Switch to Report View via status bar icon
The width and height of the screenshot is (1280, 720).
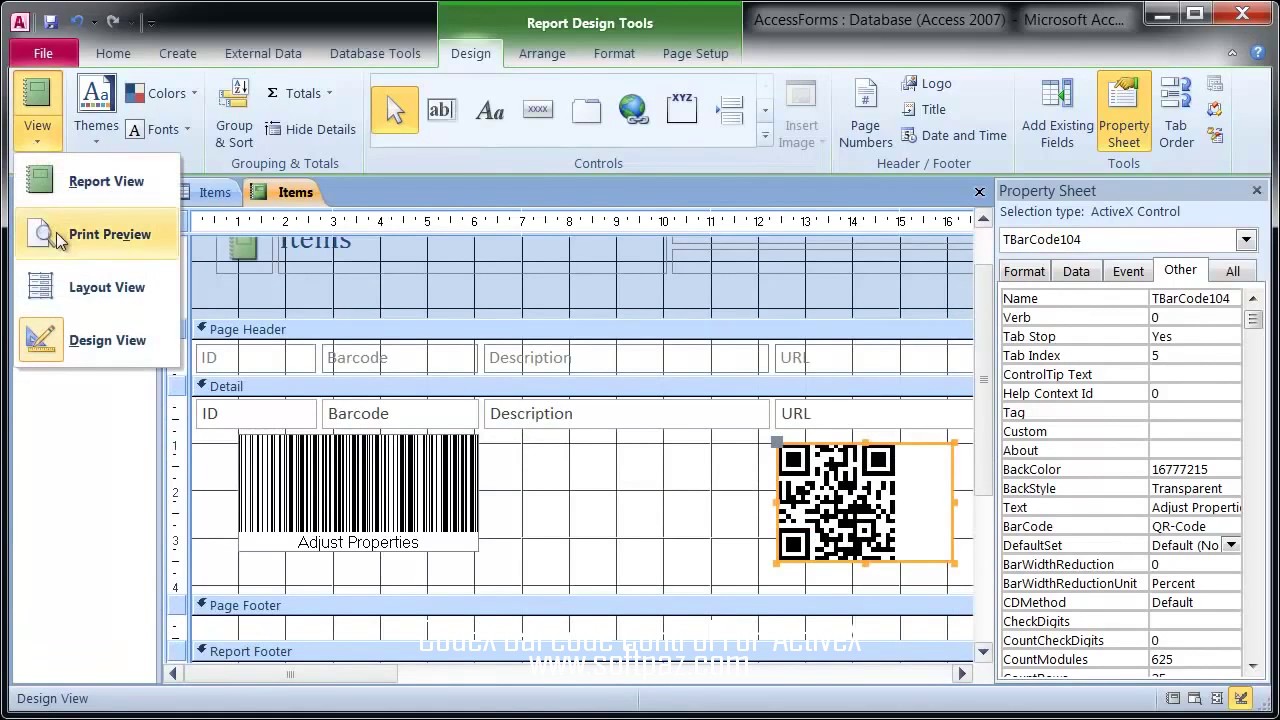(x=1173, y=698)
